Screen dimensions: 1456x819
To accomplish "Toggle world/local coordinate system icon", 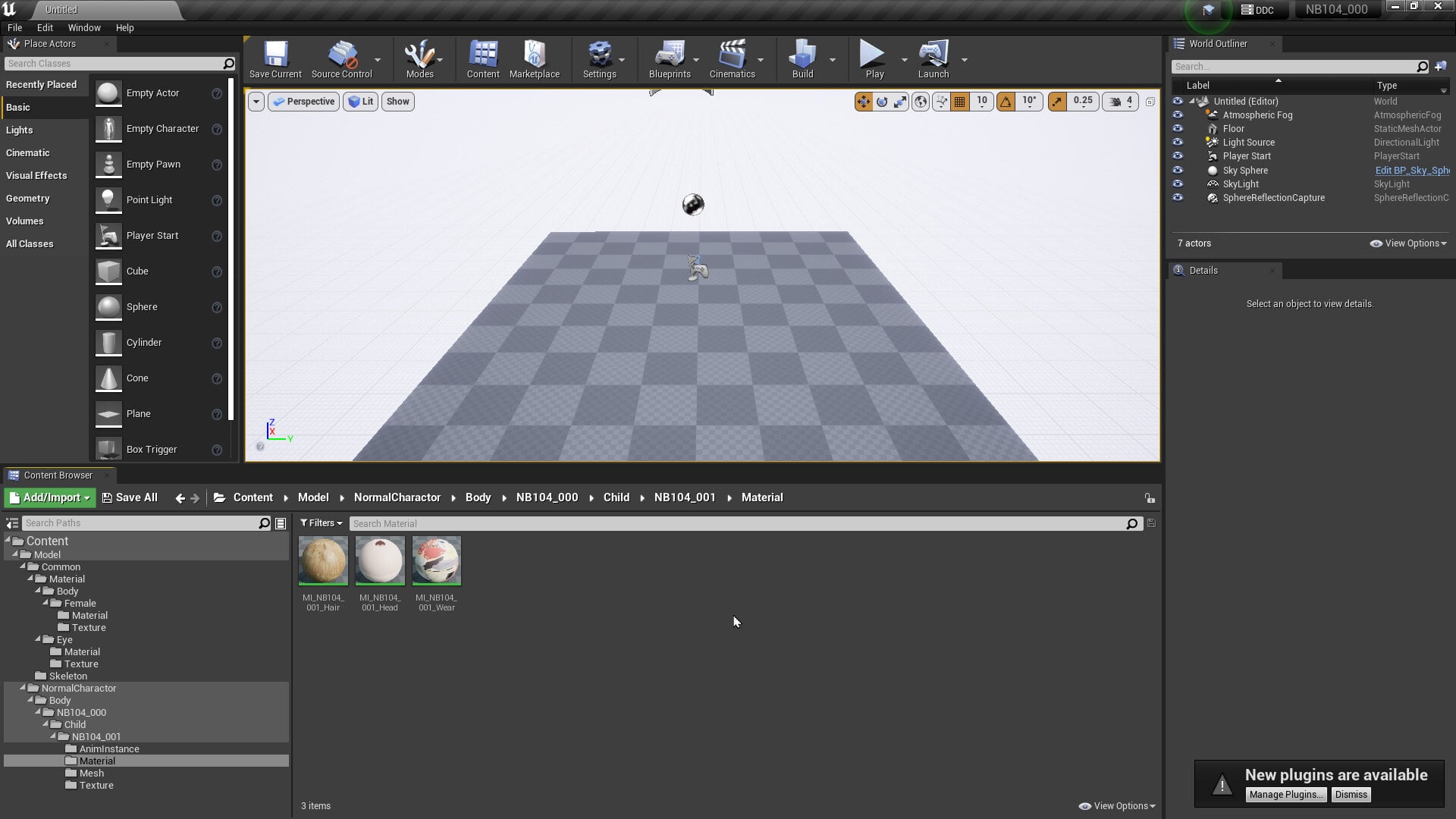I will 921,102.
